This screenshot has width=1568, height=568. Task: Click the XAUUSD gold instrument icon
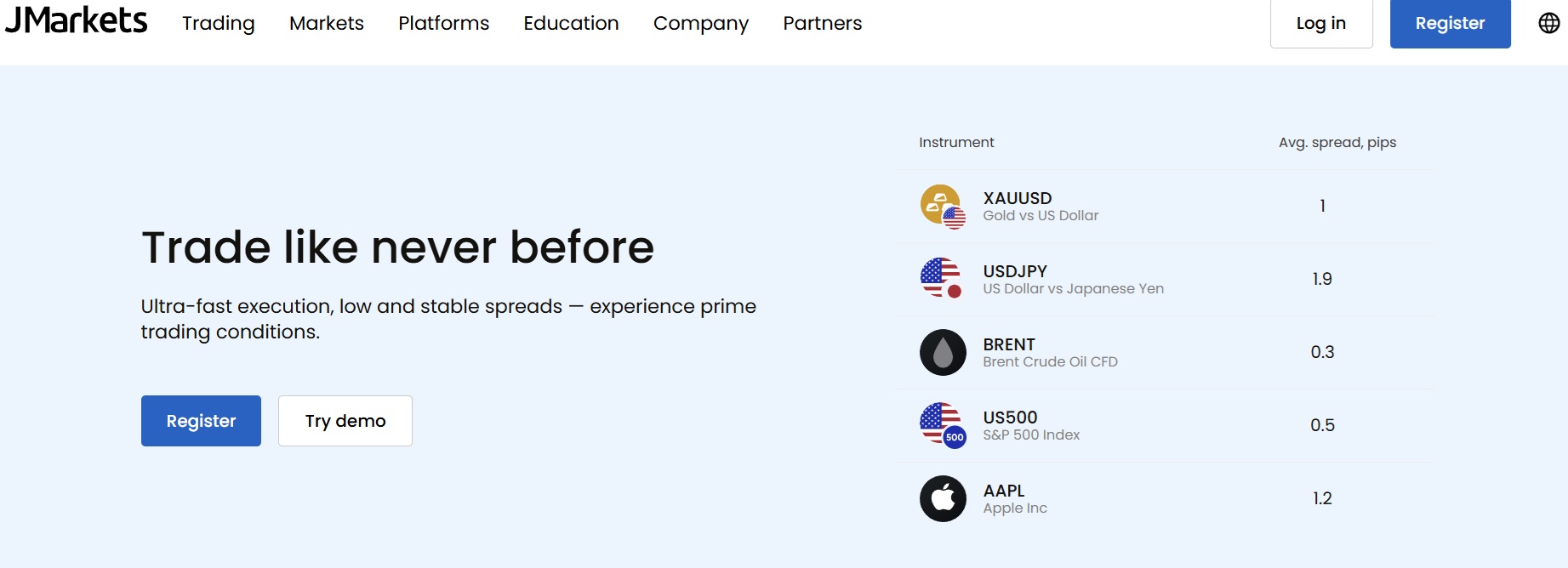[943, 207]
